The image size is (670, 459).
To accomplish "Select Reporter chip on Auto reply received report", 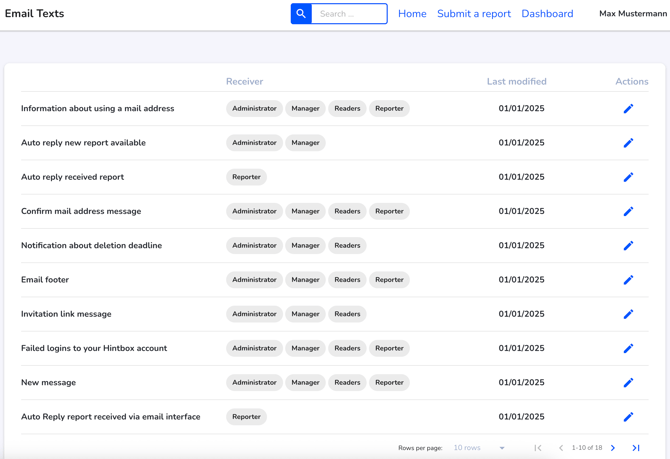I will point(246,177).
